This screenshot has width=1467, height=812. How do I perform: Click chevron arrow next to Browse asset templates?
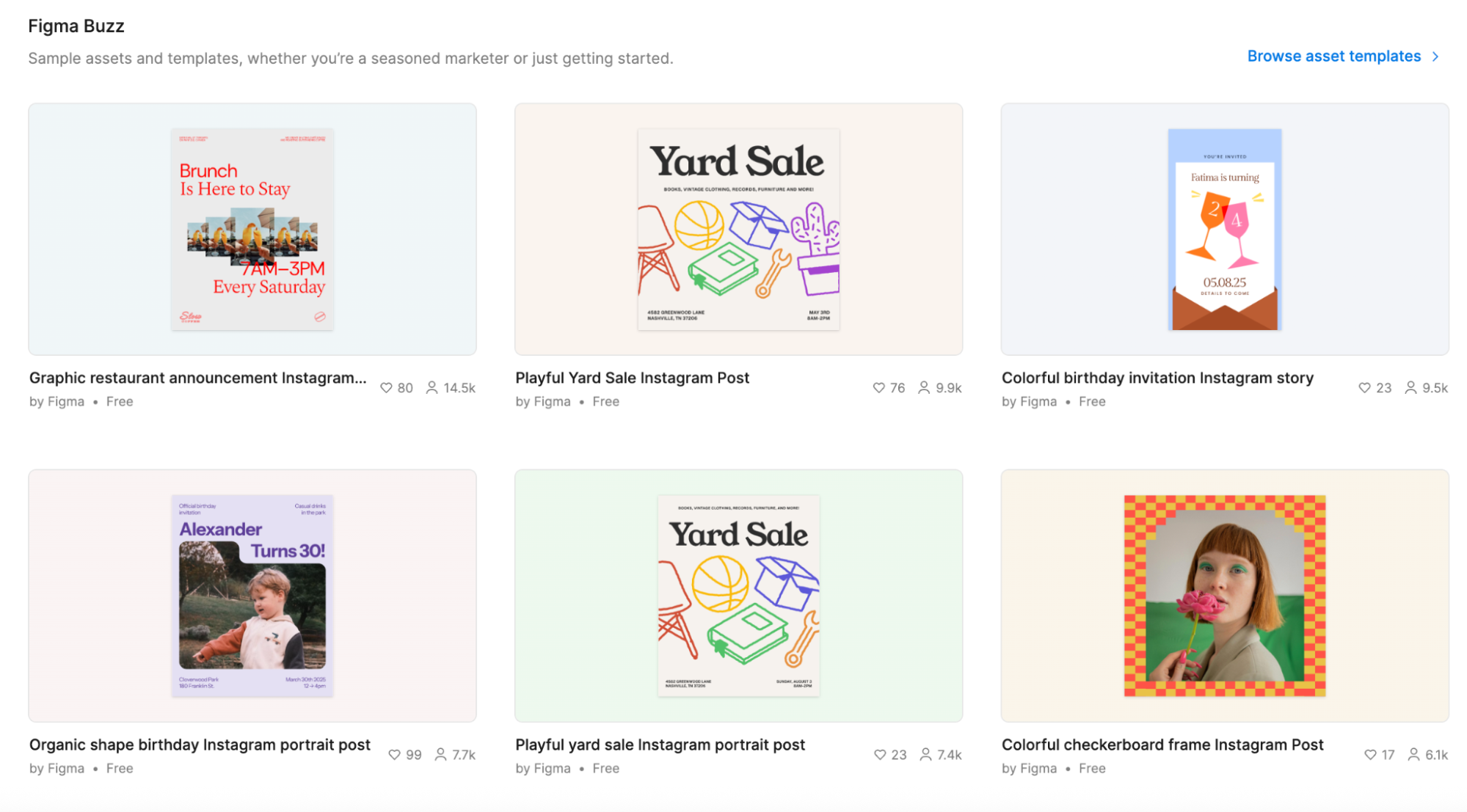[x=1435, y=56]
